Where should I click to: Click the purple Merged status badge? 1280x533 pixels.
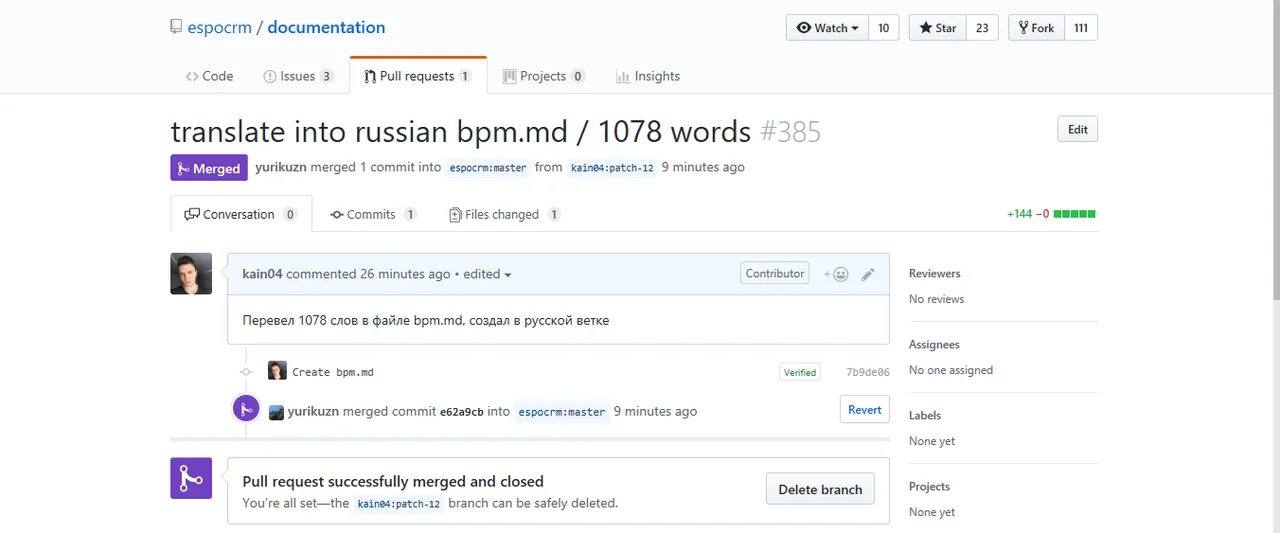208,168
